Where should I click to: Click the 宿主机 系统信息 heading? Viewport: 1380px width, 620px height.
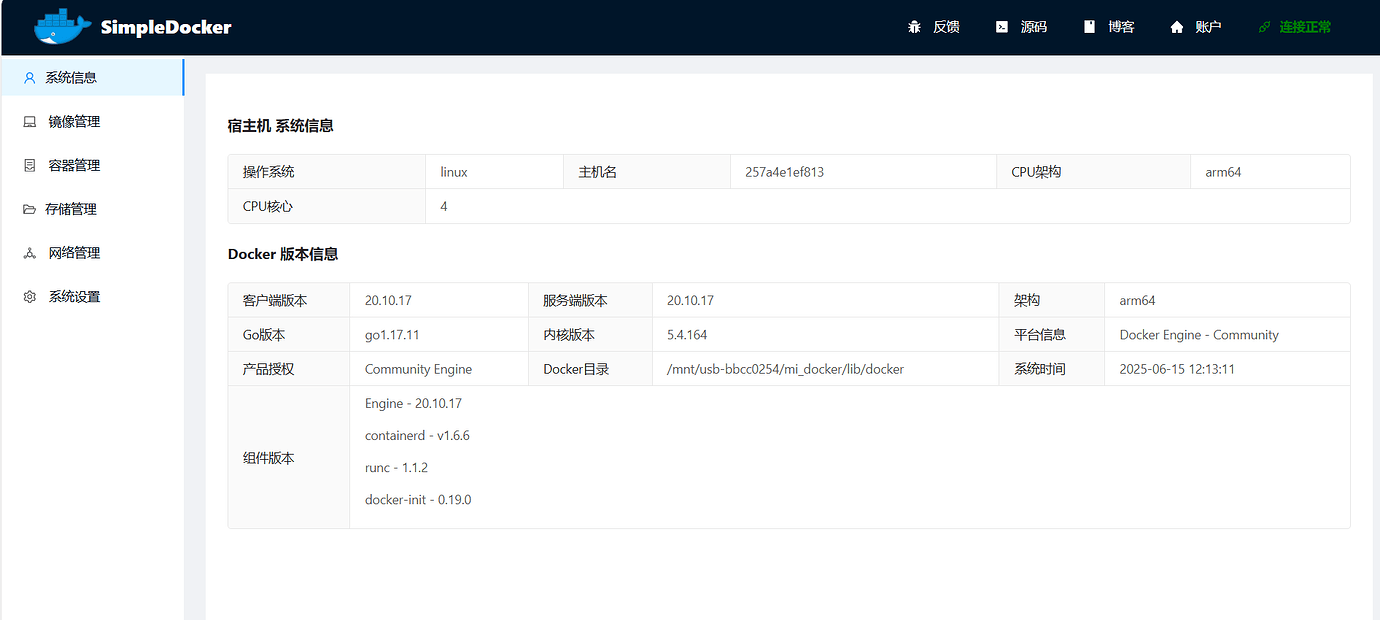point(281,126)
